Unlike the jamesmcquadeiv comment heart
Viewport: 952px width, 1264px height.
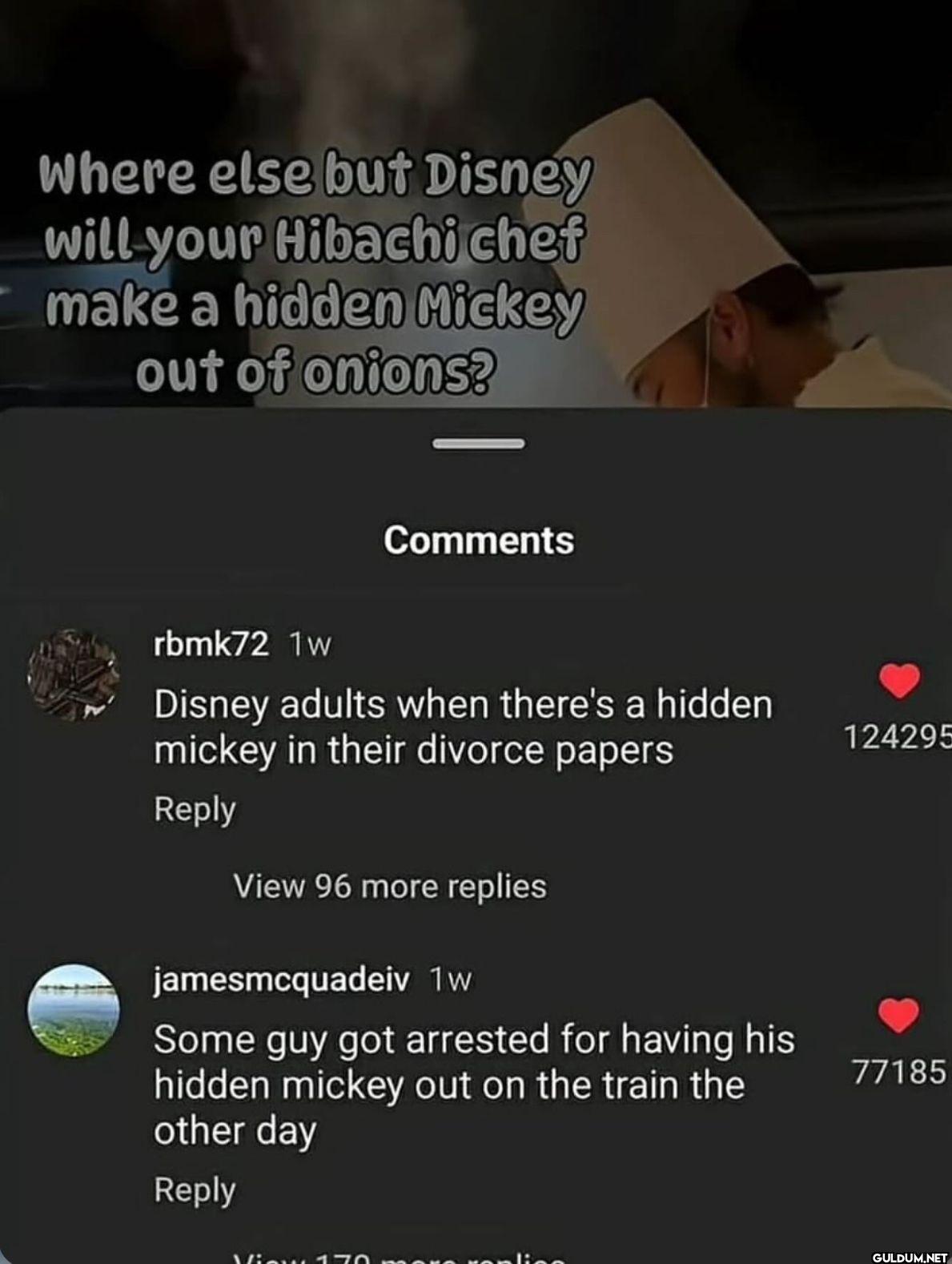tap(898, 1016)
